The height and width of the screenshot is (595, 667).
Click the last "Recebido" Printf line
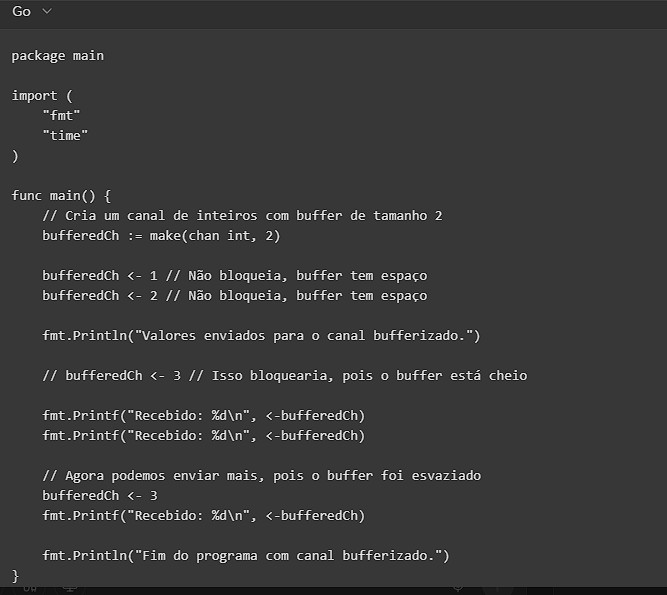click(x=203, y=515)
